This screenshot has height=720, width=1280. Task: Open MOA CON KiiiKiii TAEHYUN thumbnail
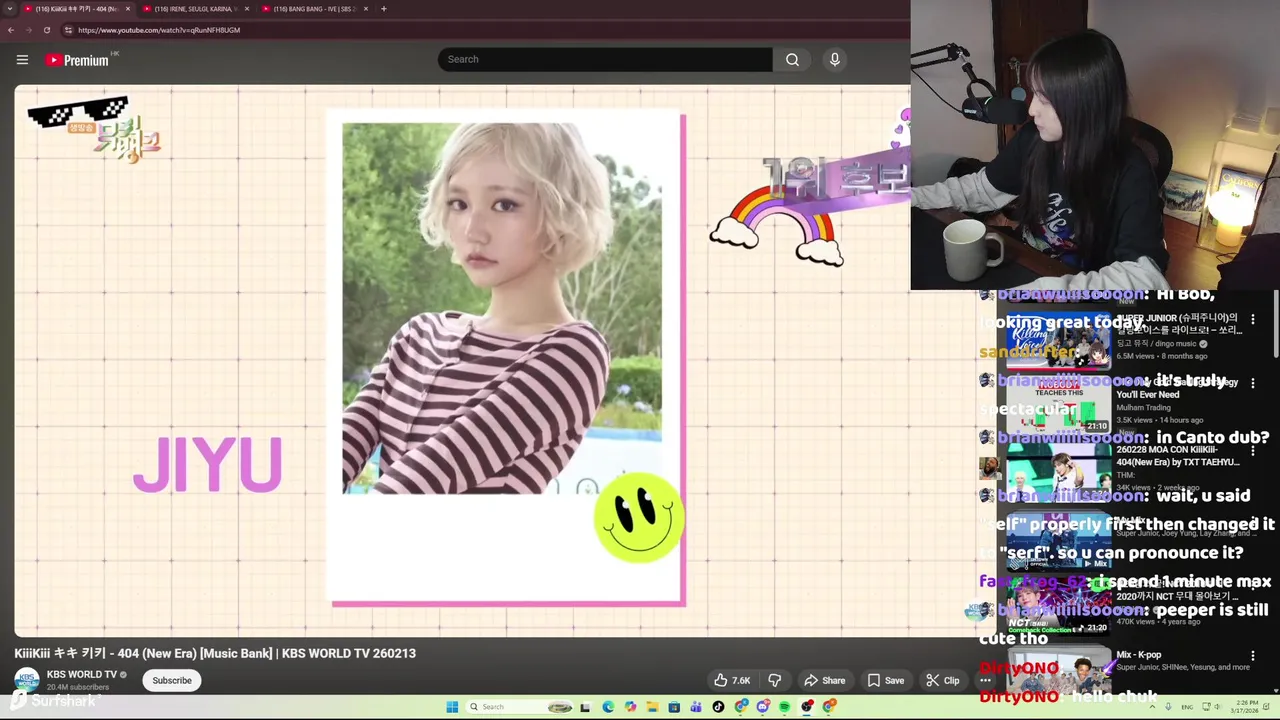click(x=1058, y=470)
